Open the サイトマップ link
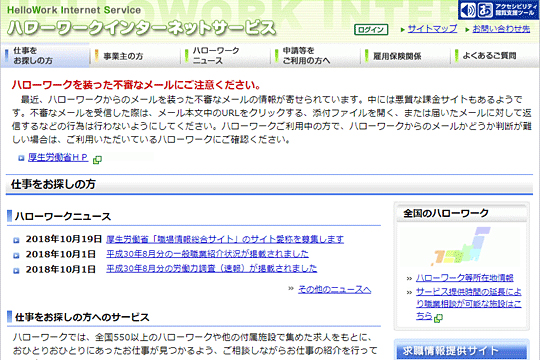The width and height of the screenshot is (540, 360). pos(432,29)
